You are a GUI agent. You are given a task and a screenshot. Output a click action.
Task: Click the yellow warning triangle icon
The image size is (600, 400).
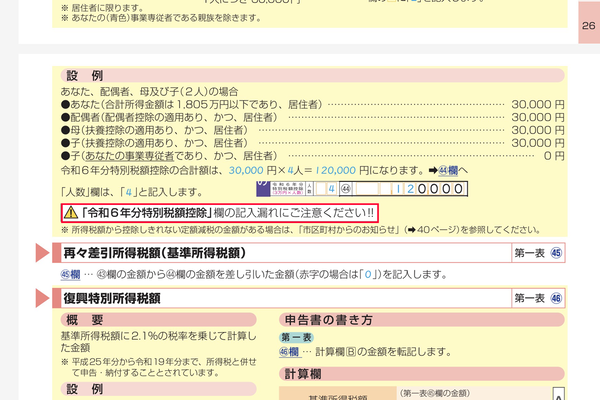(x=71, y=212)
